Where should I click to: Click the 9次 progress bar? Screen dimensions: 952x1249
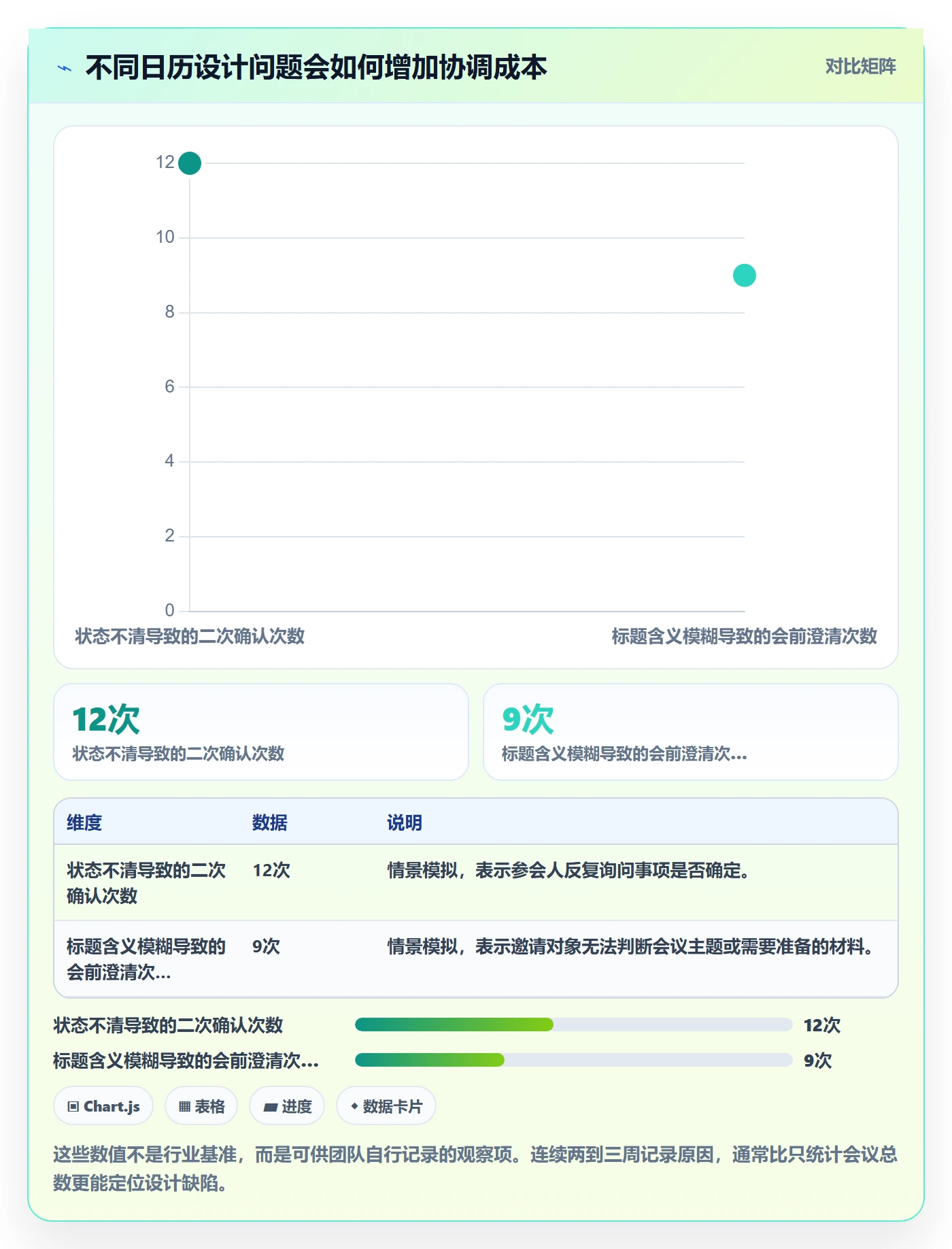(x=574, y=1060)
